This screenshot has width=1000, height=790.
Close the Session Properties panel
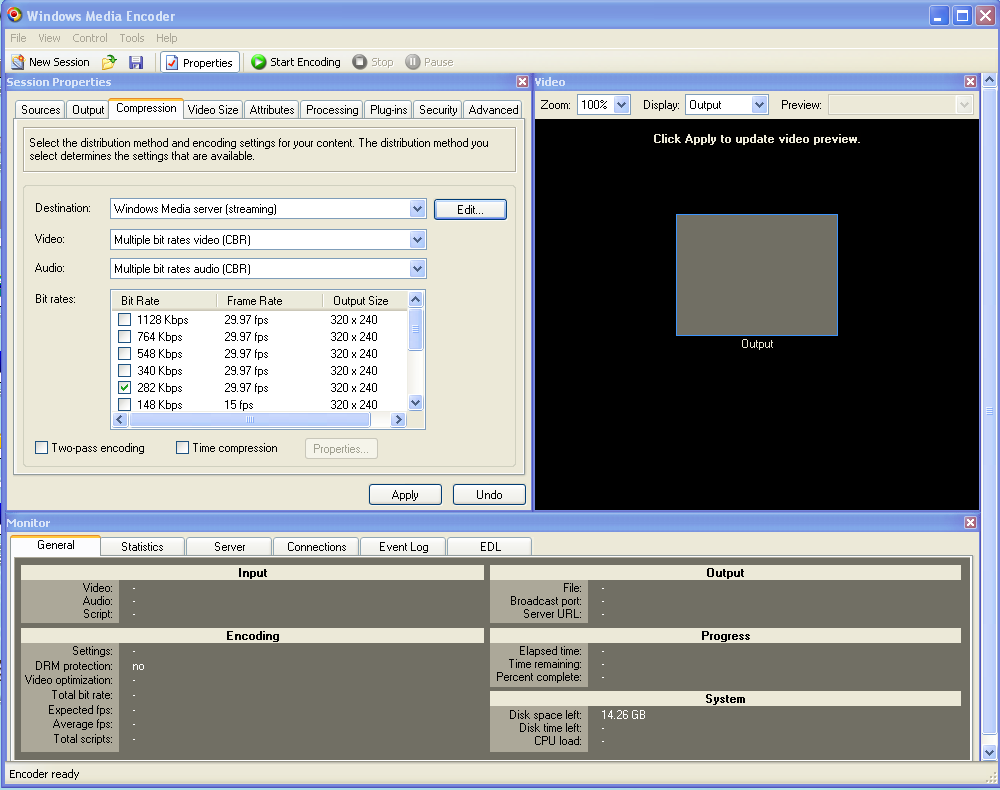tap(522, 82)
